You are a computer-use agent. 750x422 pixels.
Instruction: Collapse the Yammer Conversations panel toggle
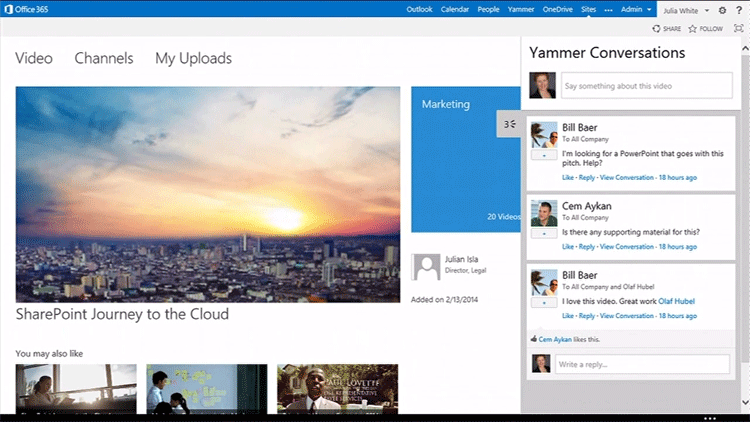pyautogui.click(x=509, y=124)
